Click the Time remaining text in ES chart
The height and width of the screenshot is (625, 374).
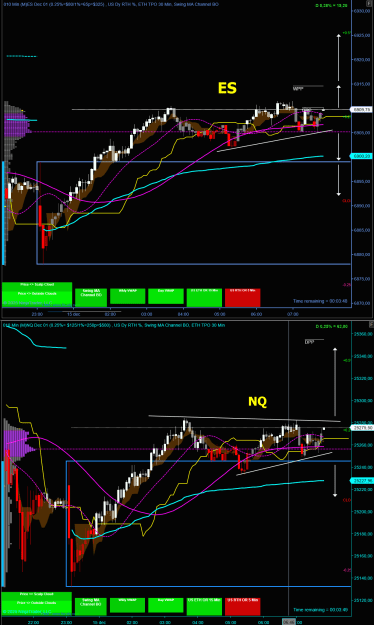[320, 301]
